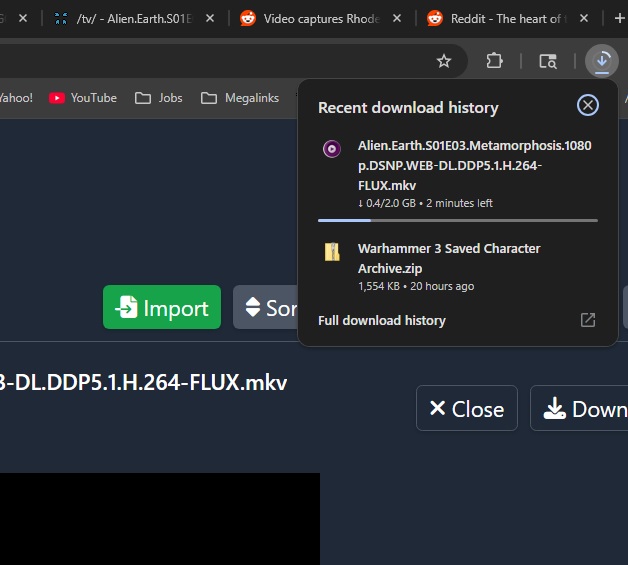
Task: Open the Yahoo! bookmark
Action: point(16,98)
